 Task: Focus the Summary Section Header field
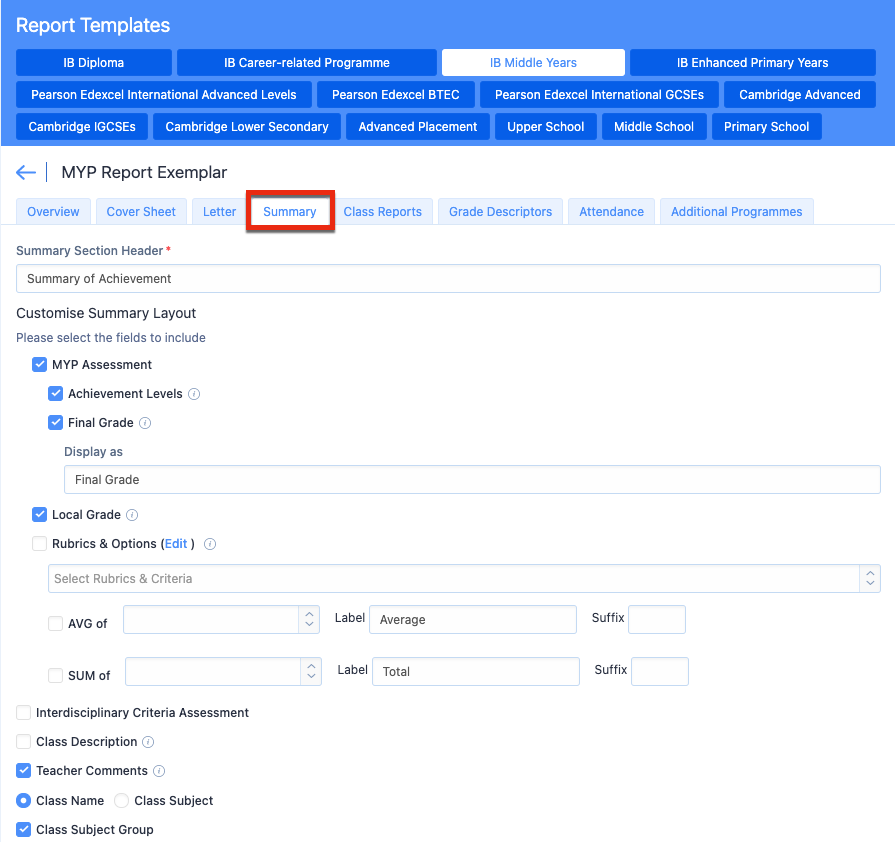(448, 279)
